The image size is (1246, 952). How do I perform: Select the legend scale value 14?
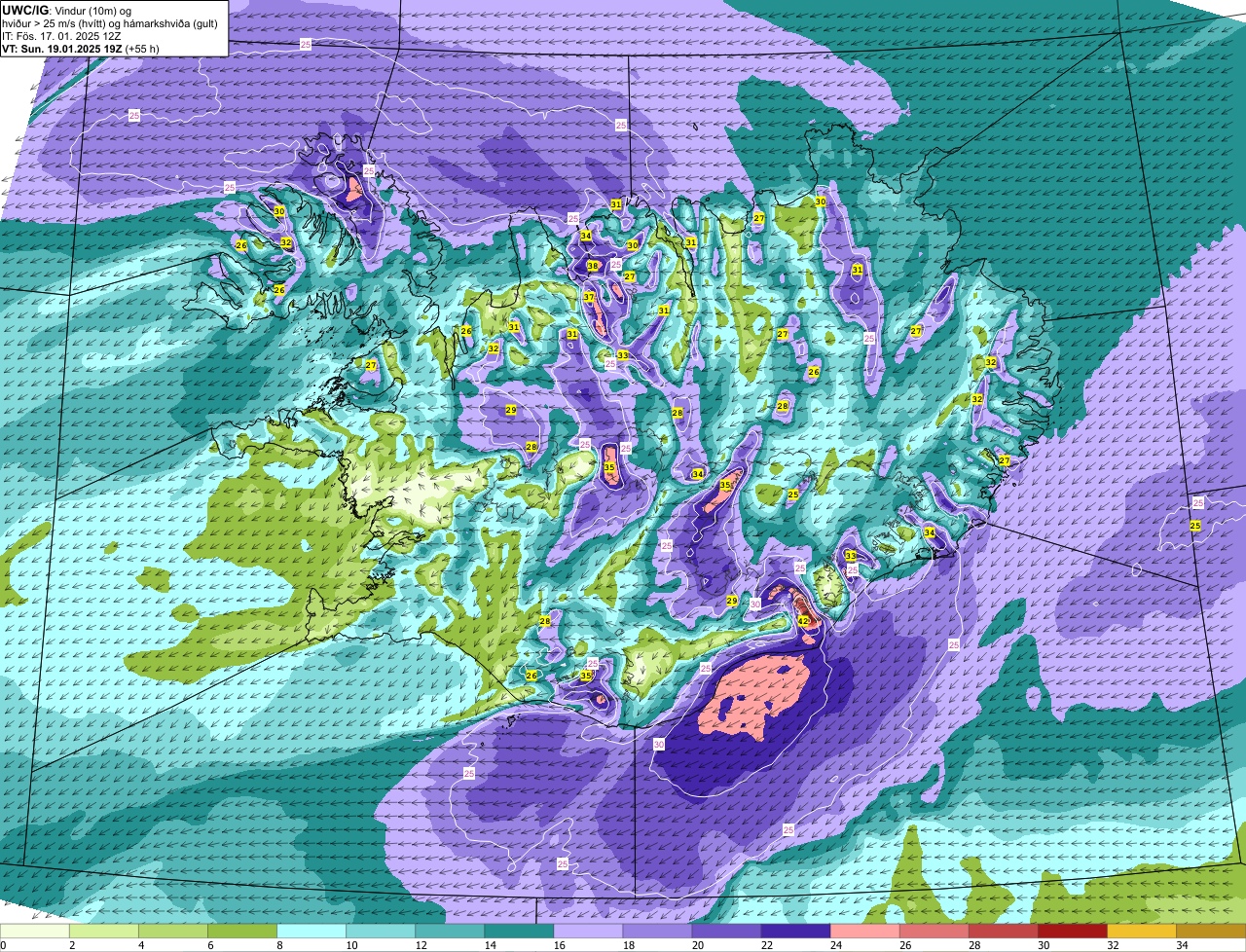pos(490,945)
